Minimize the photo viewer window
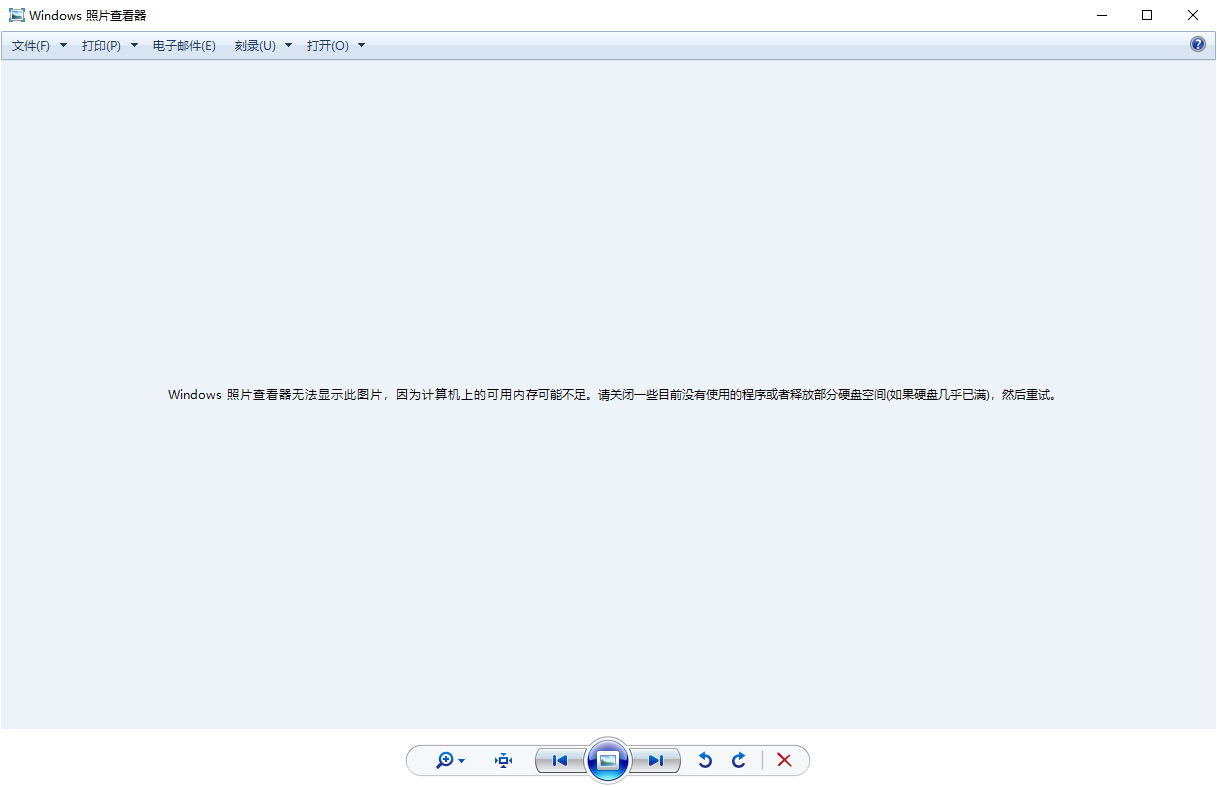This screenshot has height=787, width=1217. [1102, 15]
